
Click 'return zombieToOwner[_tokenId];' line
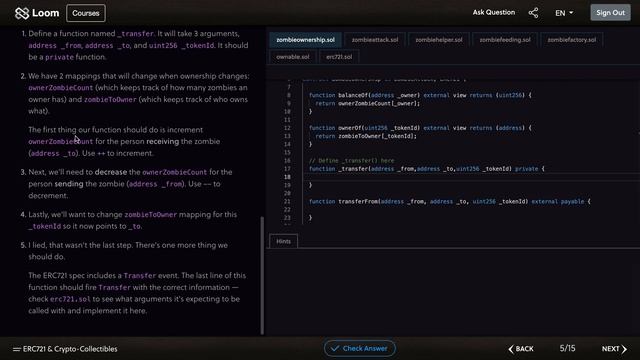(x=366, y=136)
